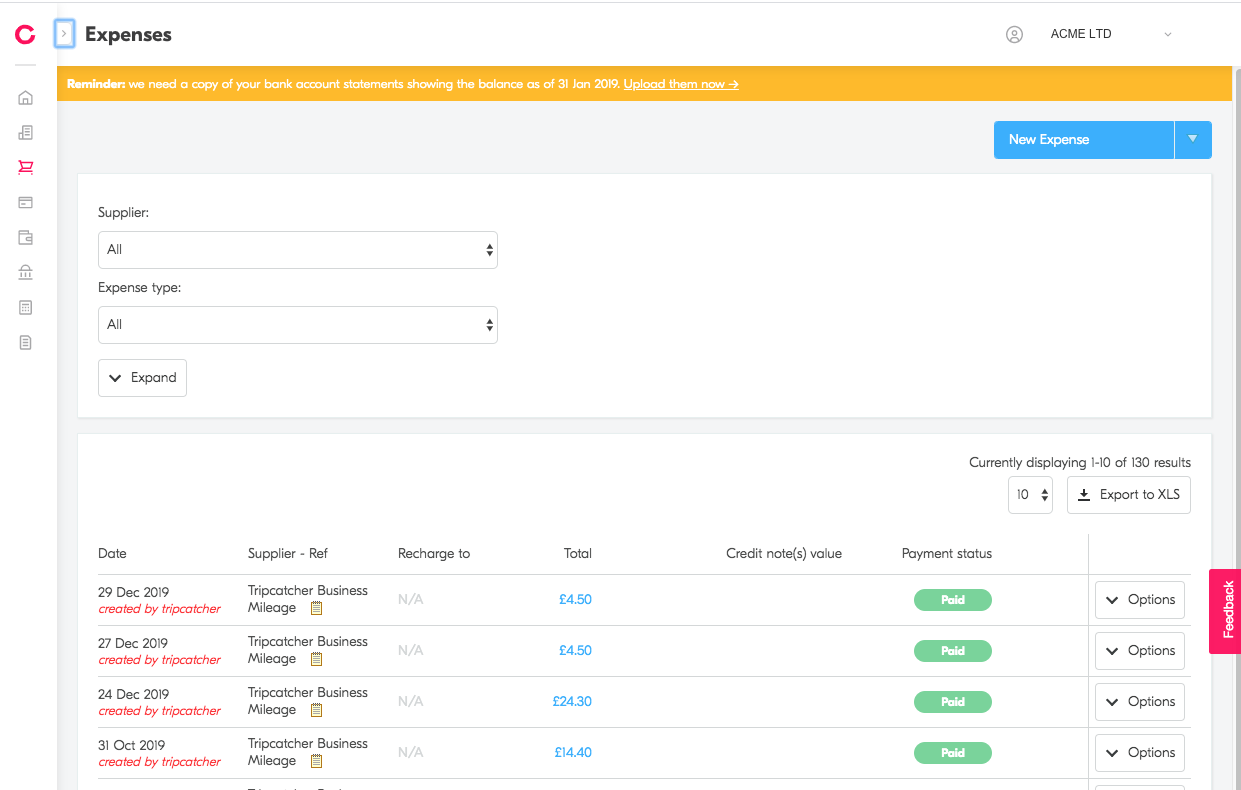Click the 'Payment status' column header
1241x790 pixels.
coord(947,554)
